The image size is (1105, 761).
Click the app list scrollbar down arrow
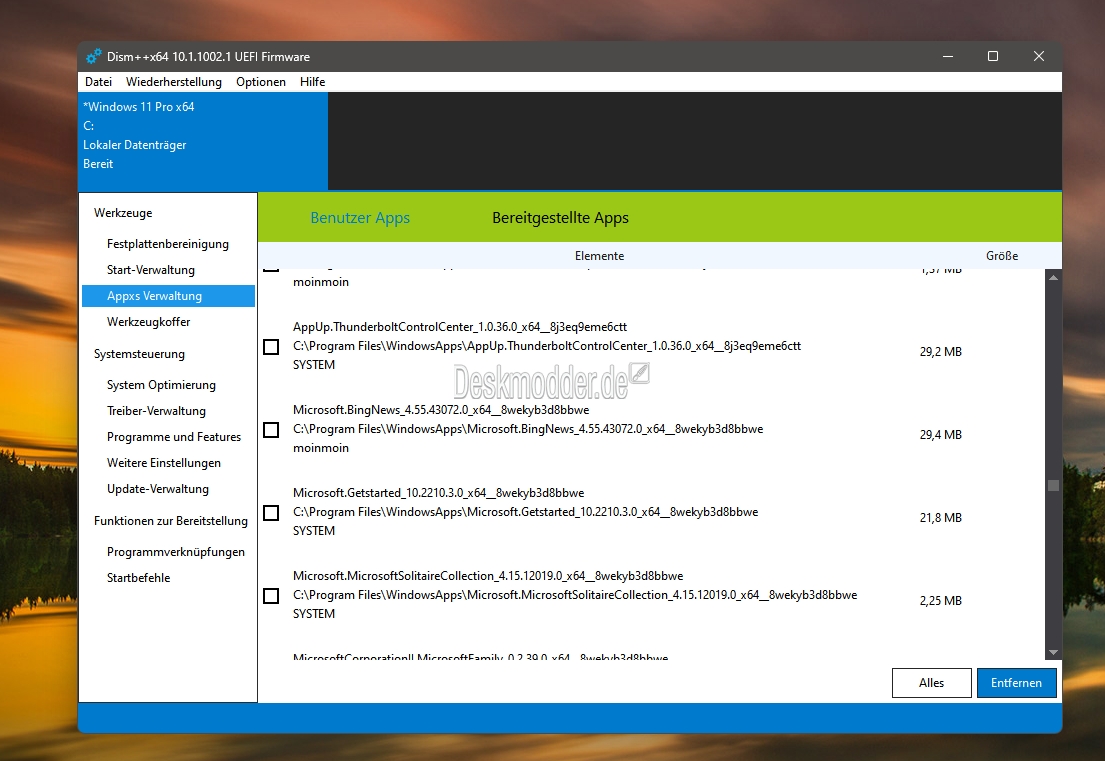[1054, 652]
